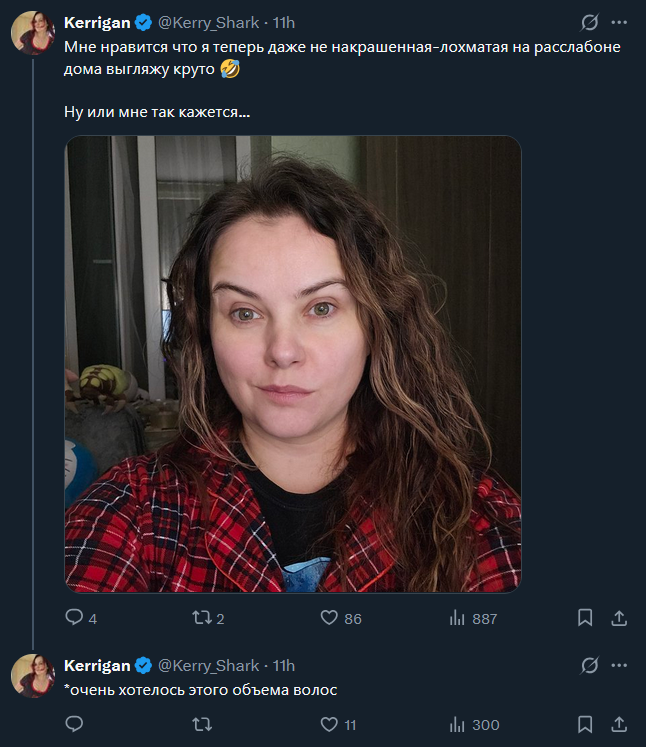Open more options on the second tweet
Image resolution: width=646 pixels, height=747 pixels.
click(x=618, y=665)
